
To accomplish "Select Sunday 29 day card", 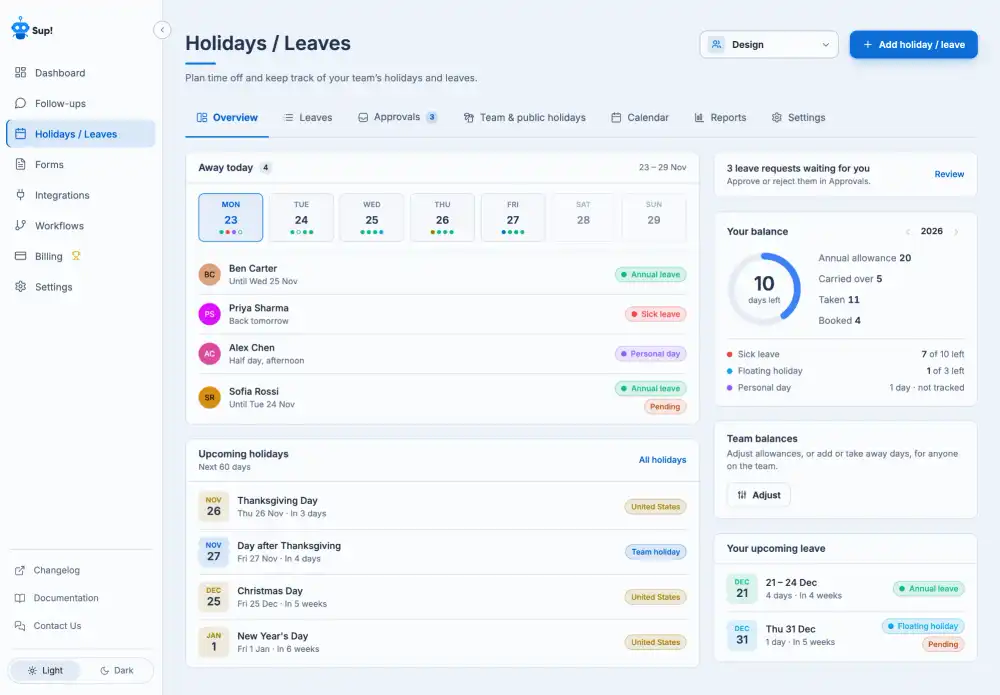I will pyautogui.click(x=654, y=217).
